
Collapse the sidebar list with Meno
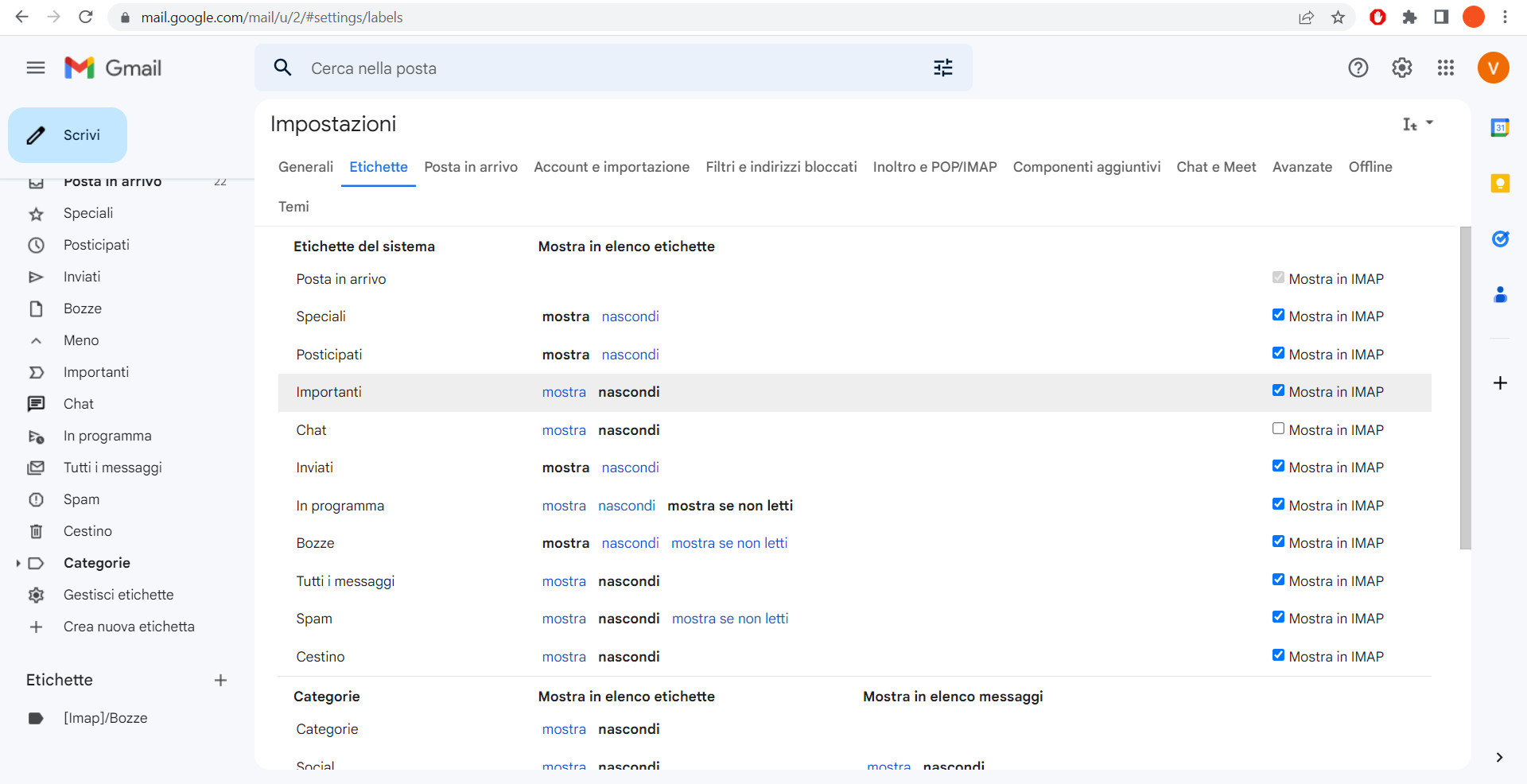81,340
